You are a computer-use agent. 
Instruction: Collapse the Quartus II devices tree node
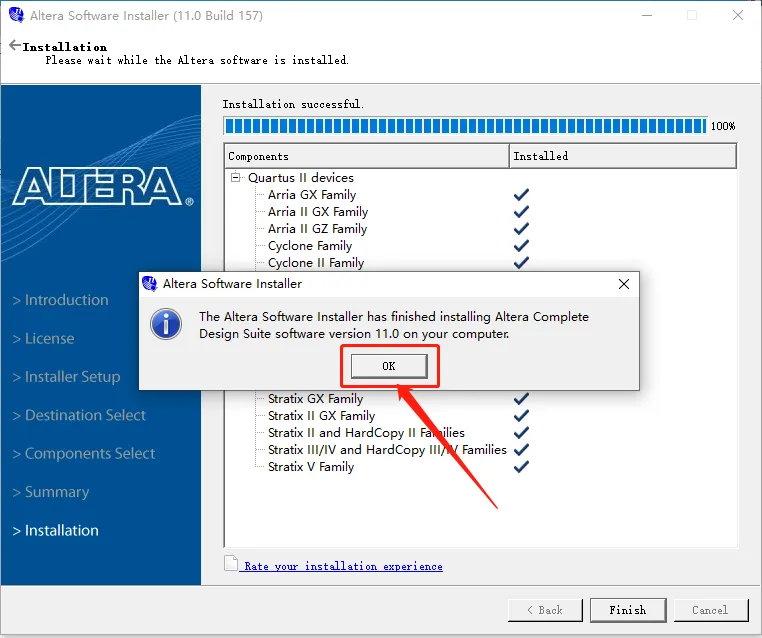(236, 177)
